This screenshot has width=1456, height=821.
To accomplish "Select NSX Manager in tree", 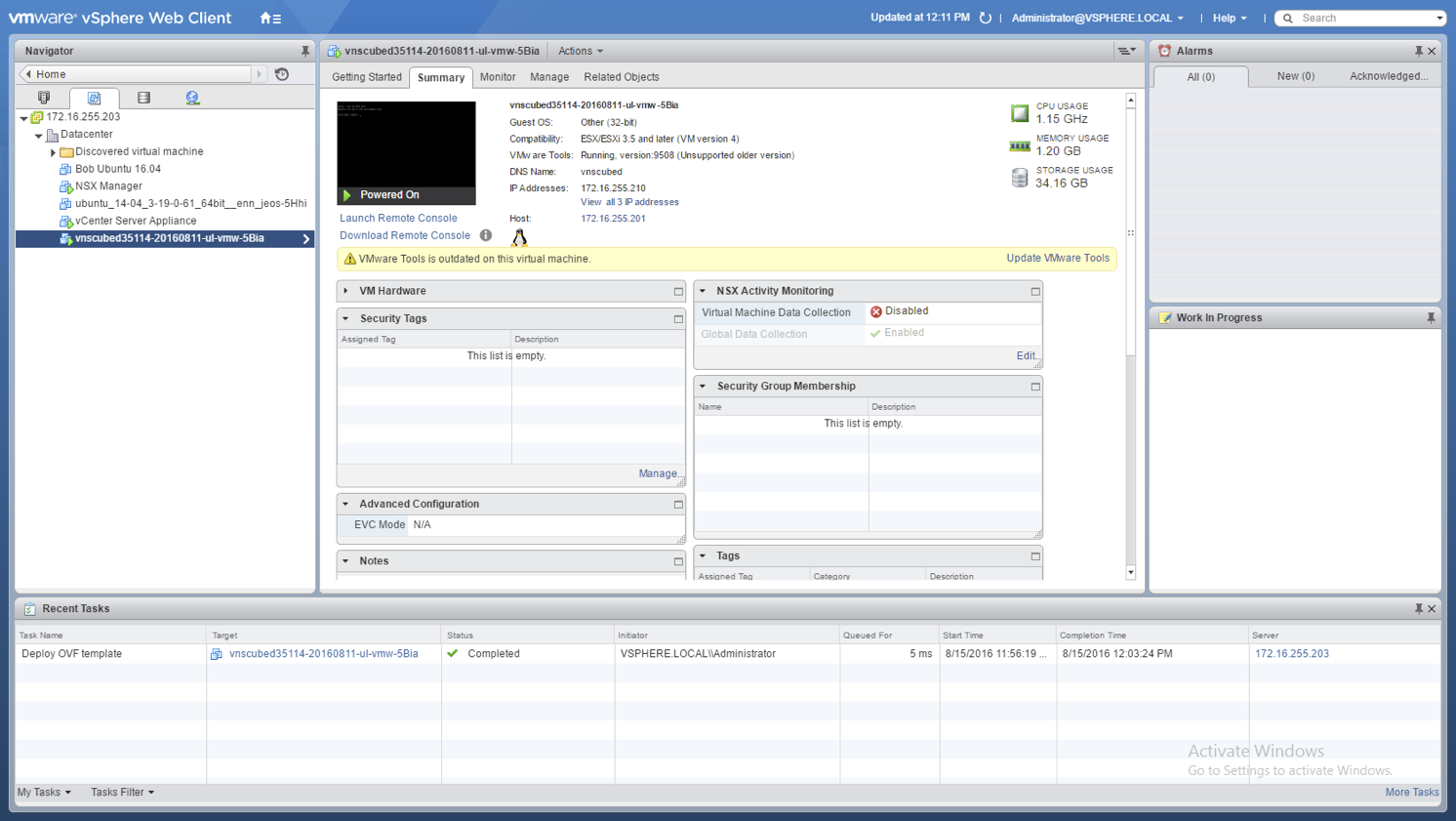I will click(x=108, y=186).
